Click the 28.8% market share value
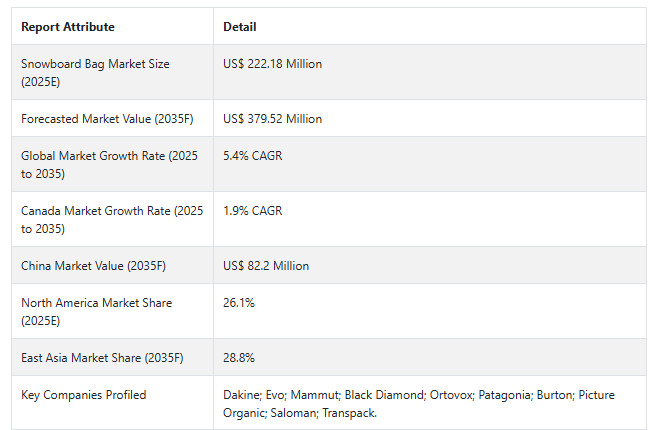This screenshot has height=430, width=652. (239, 358)
